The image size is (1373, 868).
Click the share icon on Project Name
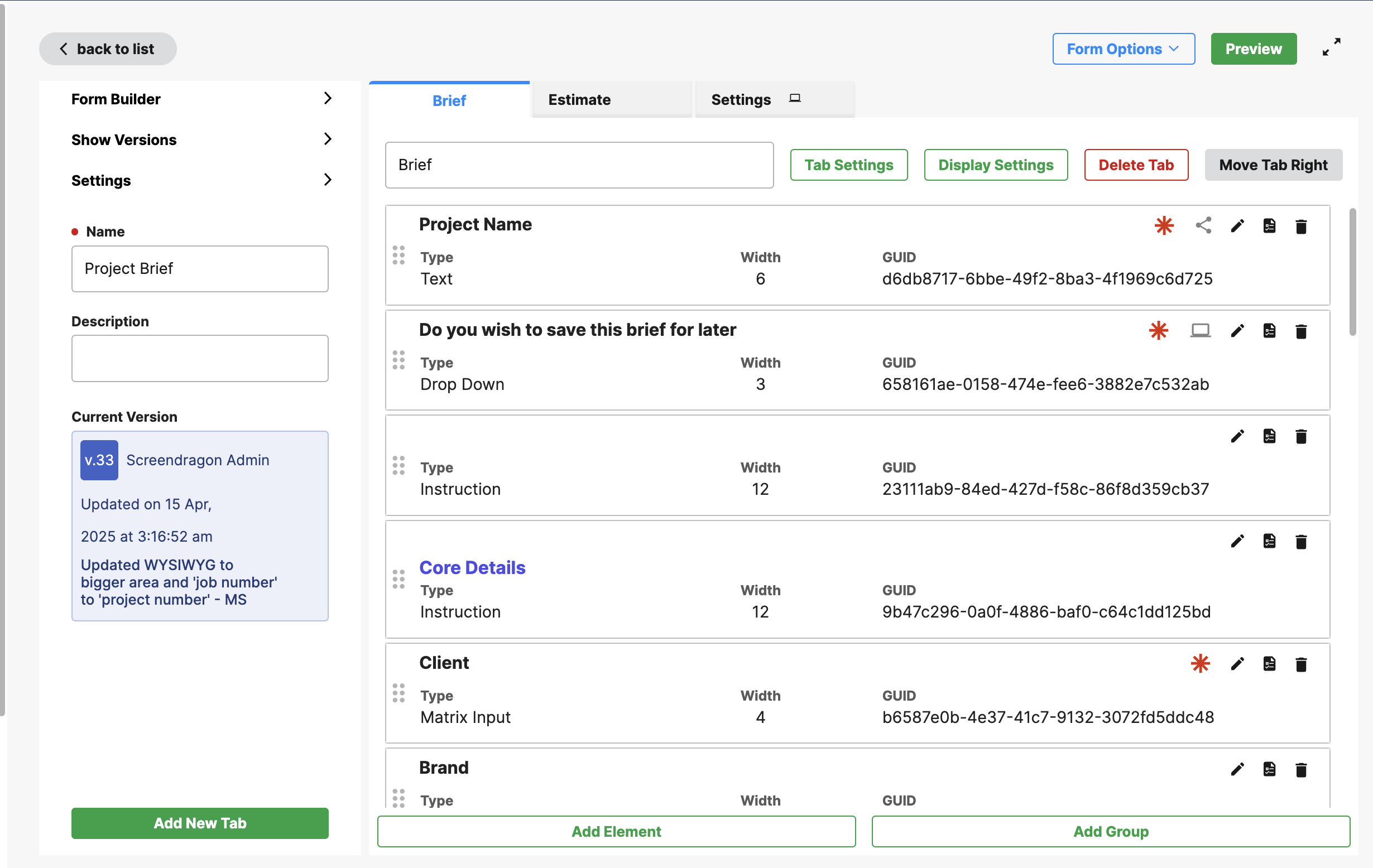coord(1203,226)
